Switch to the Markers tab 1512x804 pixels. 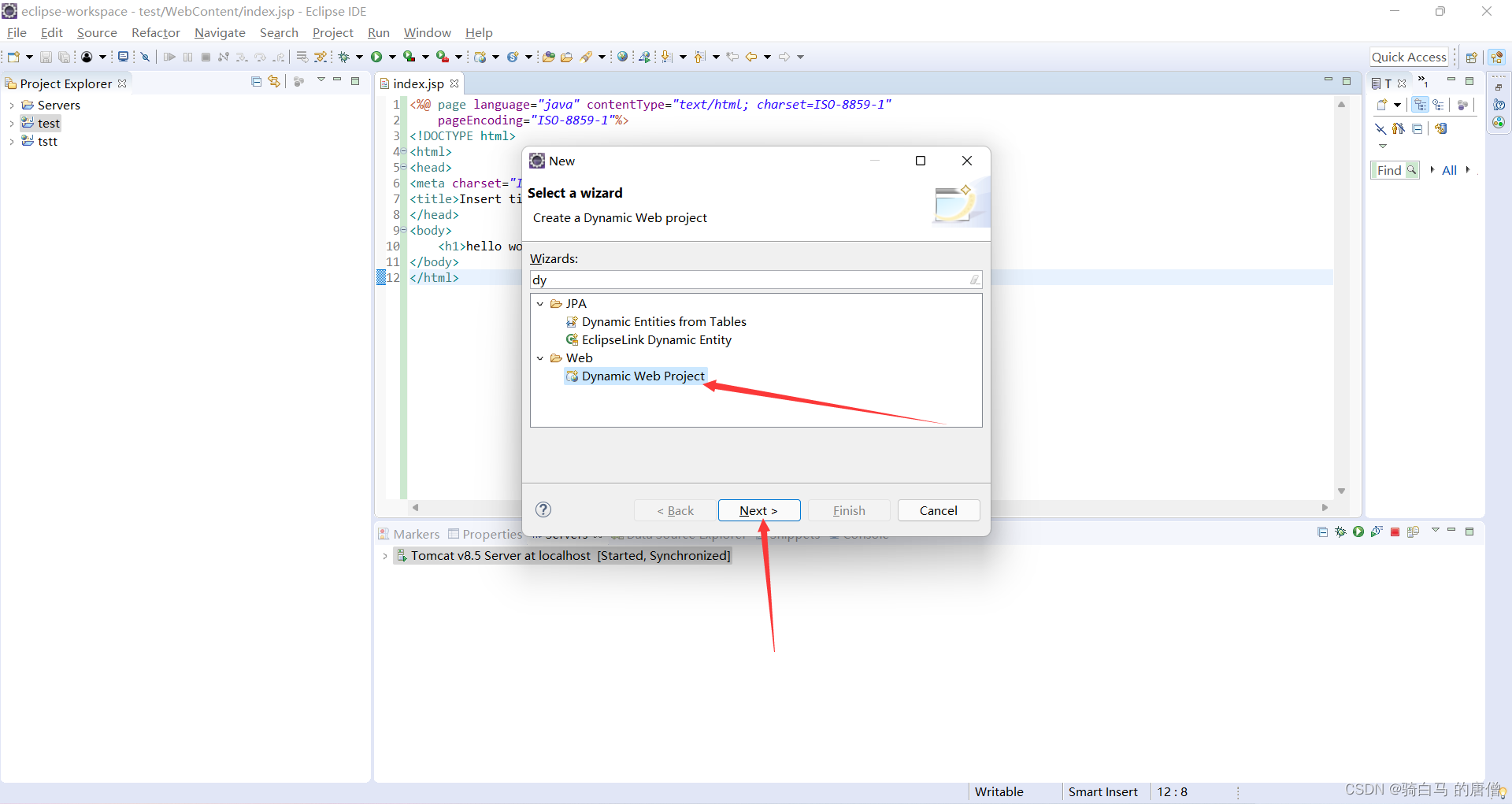pos(409,534)
